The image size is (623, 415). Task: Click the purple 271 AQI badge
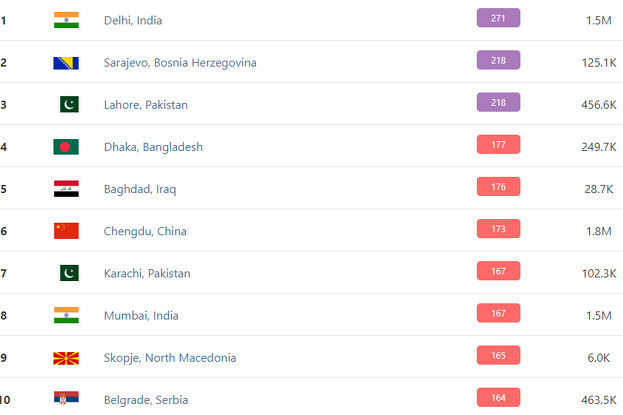498,18
